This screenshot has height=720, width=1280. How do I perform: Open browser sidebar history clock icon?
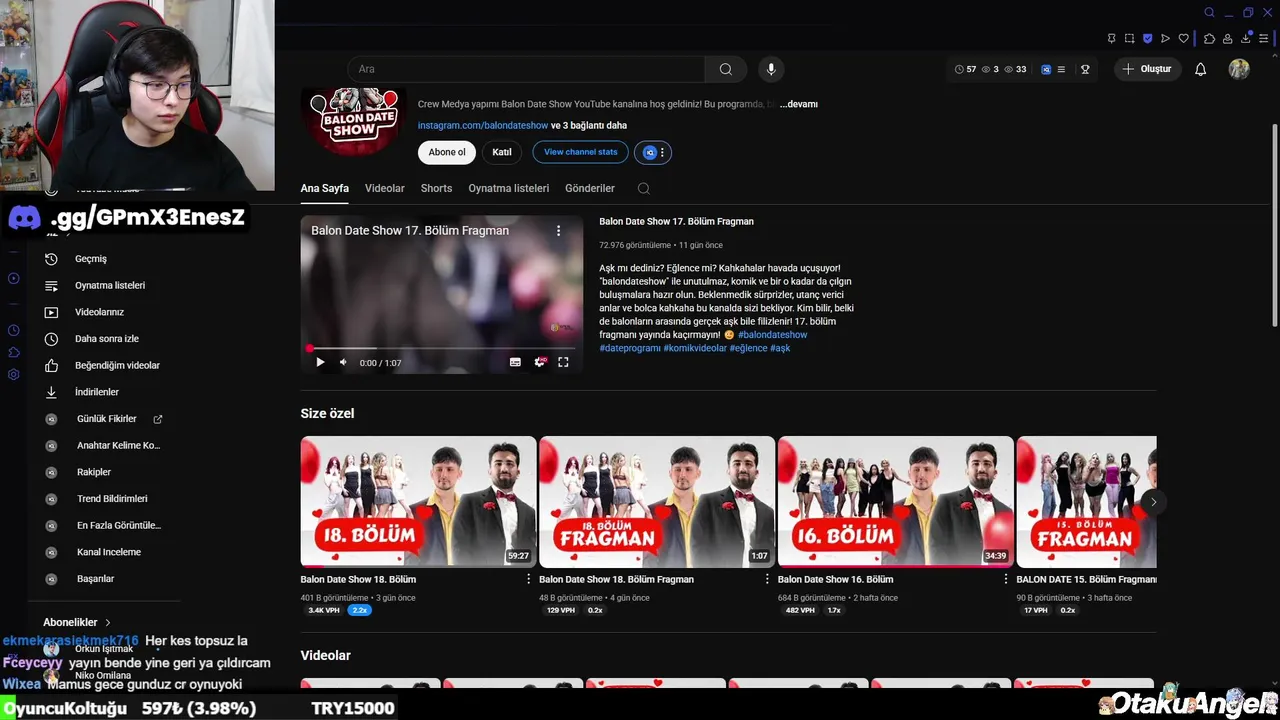click(x=14, y=330)
